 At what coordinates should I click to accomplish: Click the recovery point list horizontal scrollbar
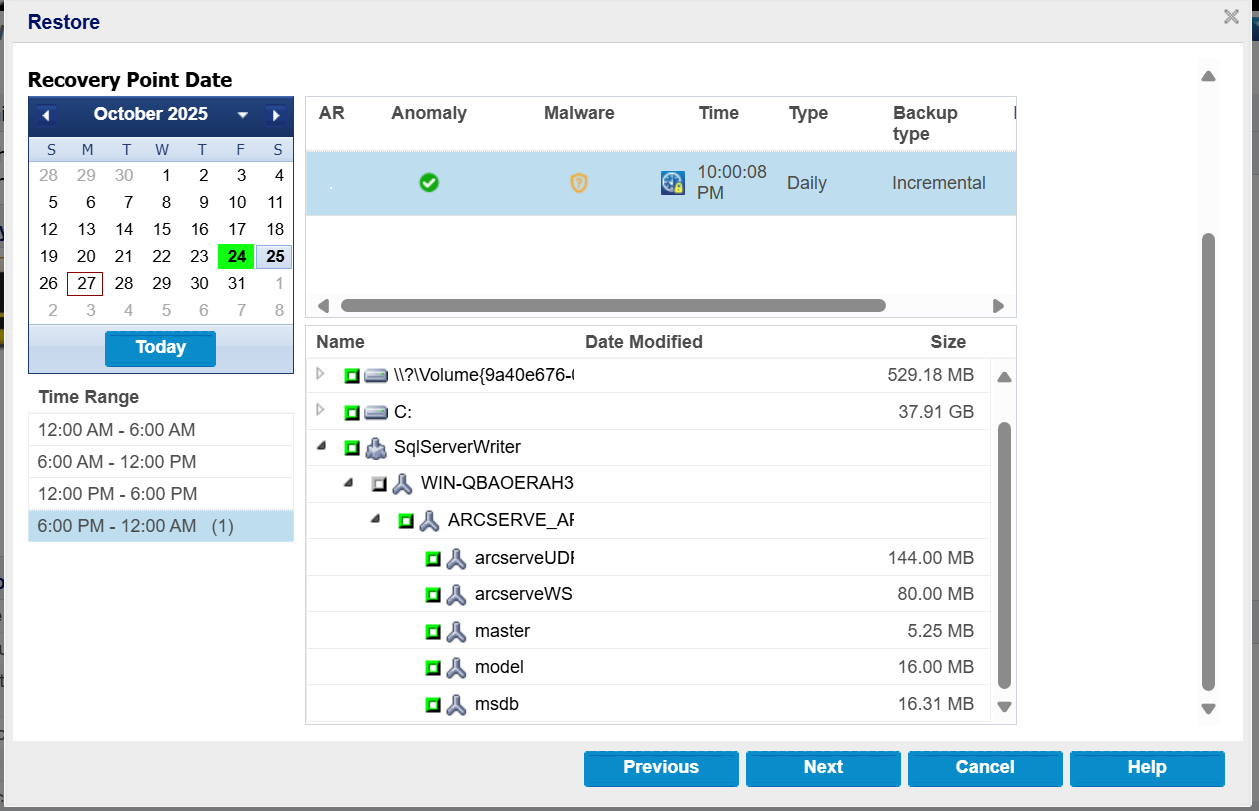(x=612, y=306)
